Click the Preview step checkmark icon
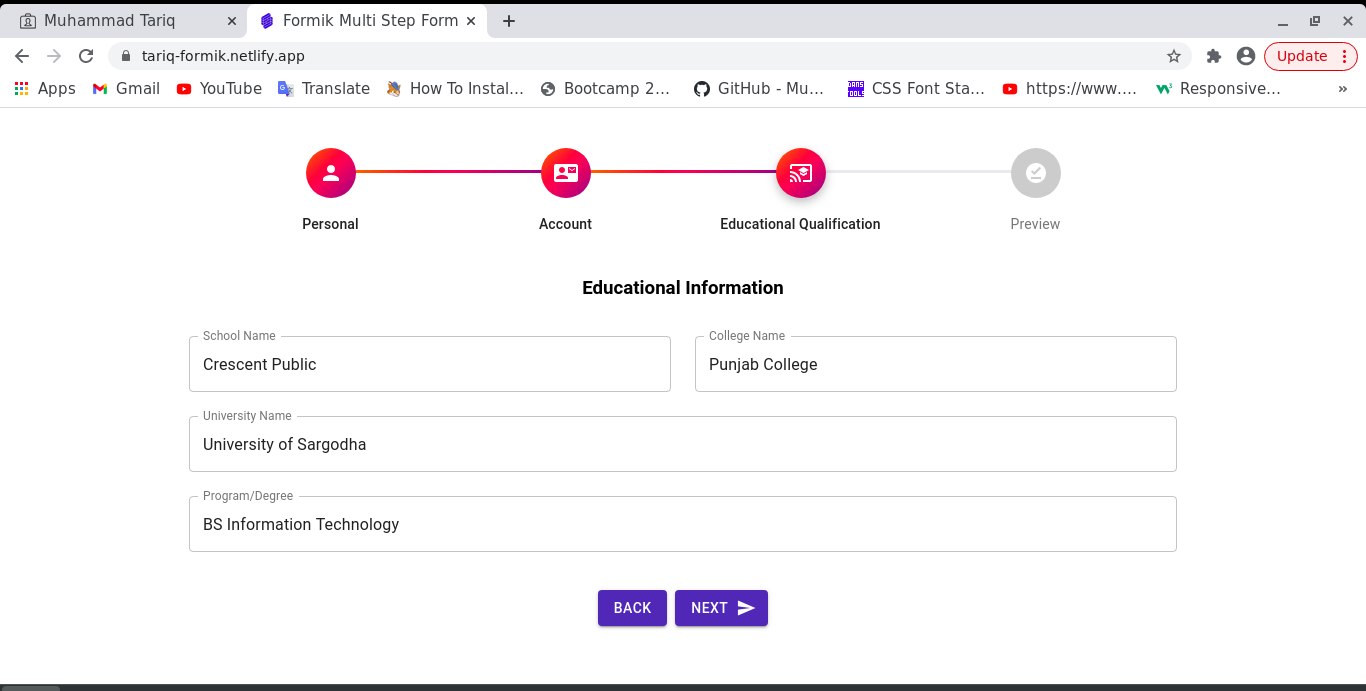Screen dimensions: 1366x691 [x=1035, y=173]
